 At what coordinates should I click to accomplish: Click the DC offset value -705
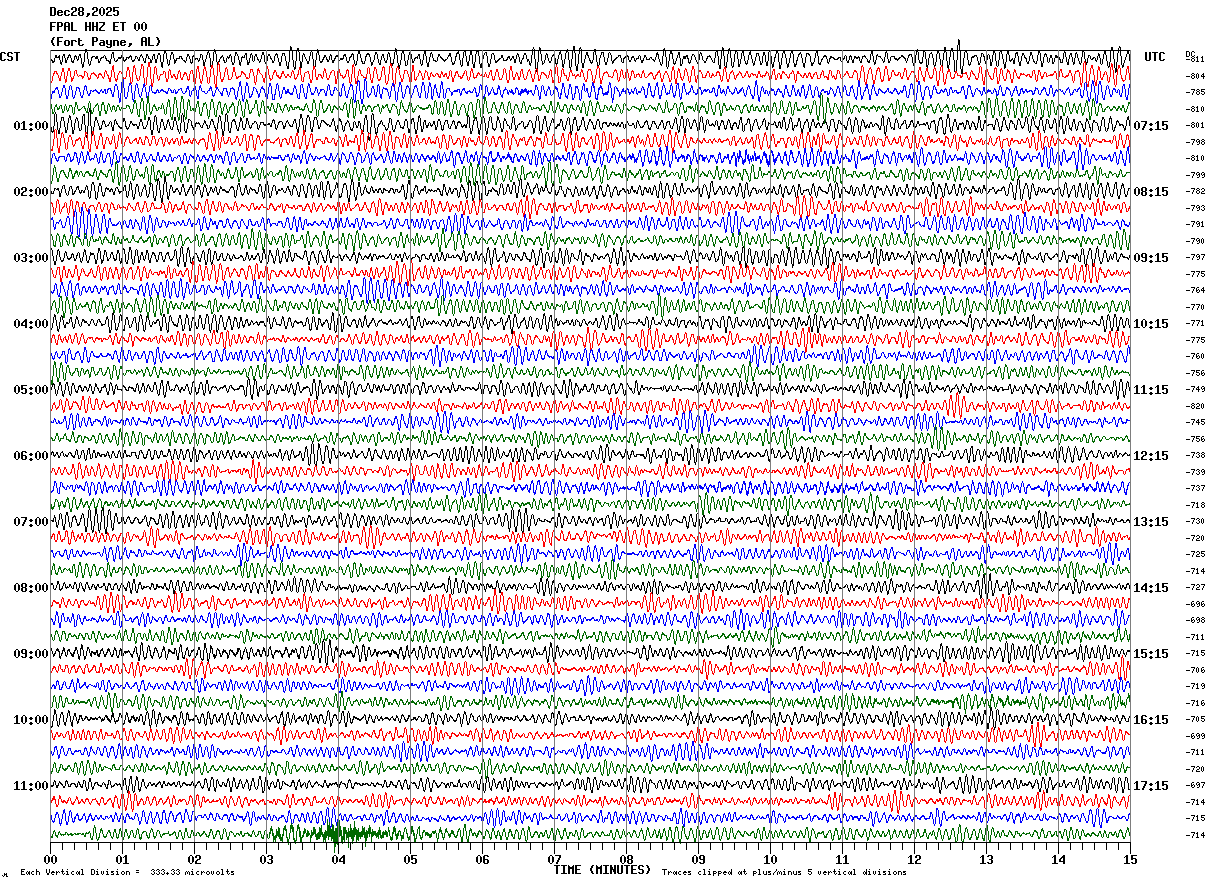[x=1196, y=719]
